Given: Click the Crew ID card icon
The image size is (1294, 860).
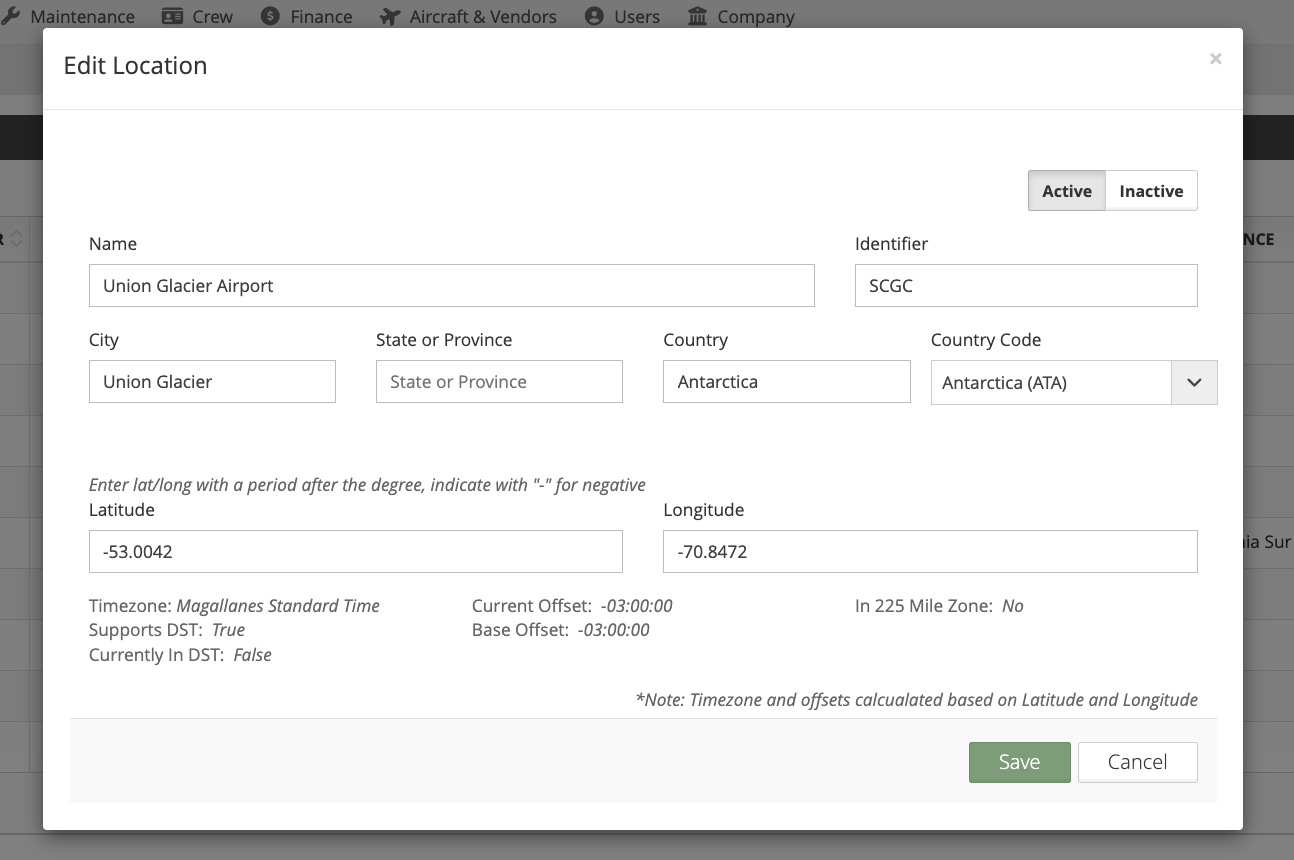Looking at the screenshot, I should tap(172, 16).
